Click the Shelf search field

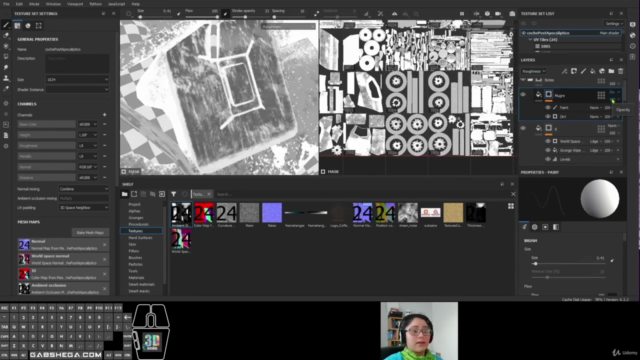coord(362,194)
